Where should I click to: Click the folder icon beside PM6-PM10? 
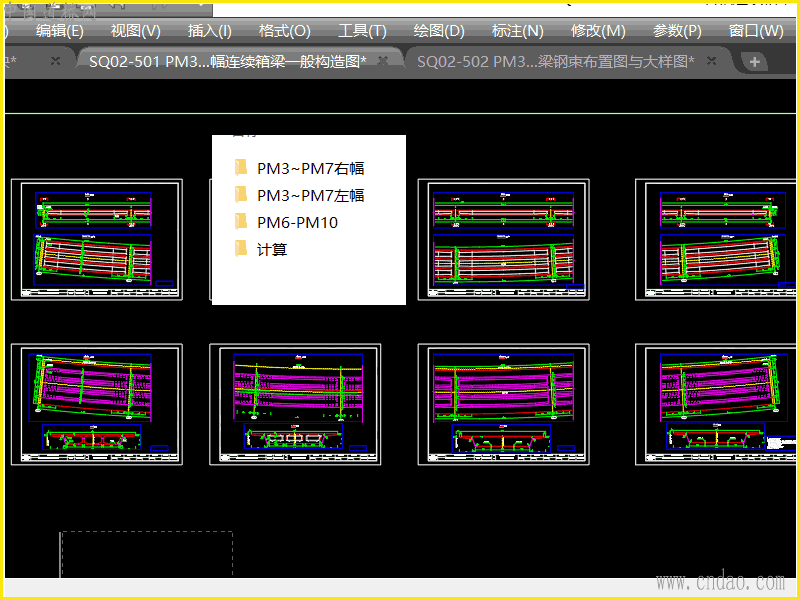[241, 221]
